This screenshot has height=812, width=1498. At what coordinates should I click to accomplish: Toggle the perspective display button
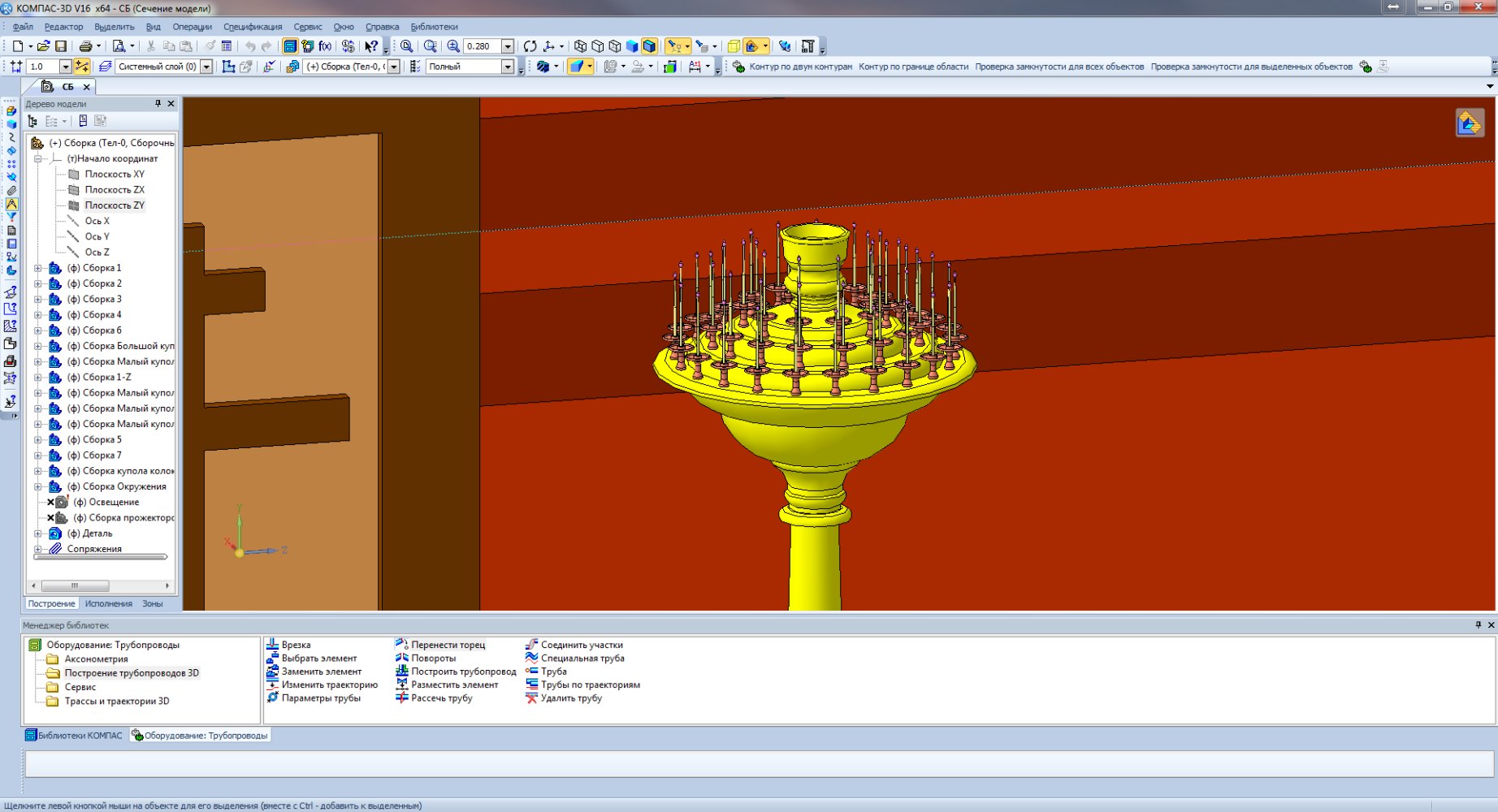[734, 46]
